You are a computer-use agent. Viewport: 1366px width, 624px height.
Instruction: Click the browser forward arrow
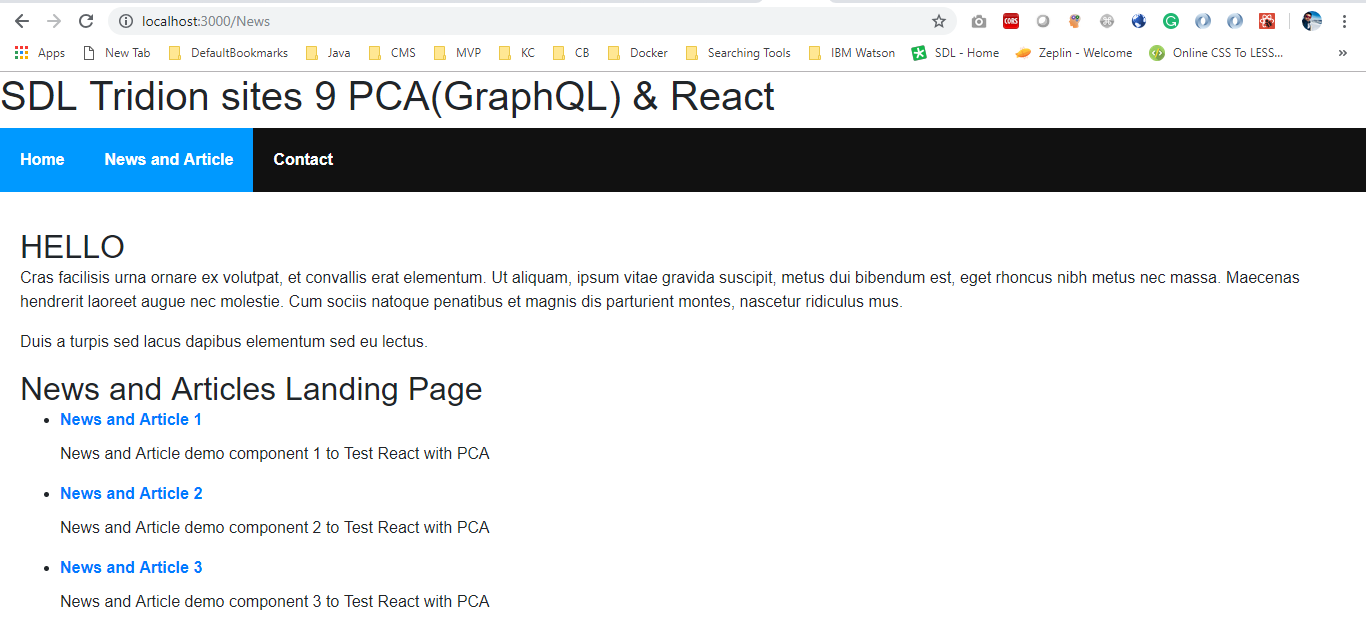[54, 21]
